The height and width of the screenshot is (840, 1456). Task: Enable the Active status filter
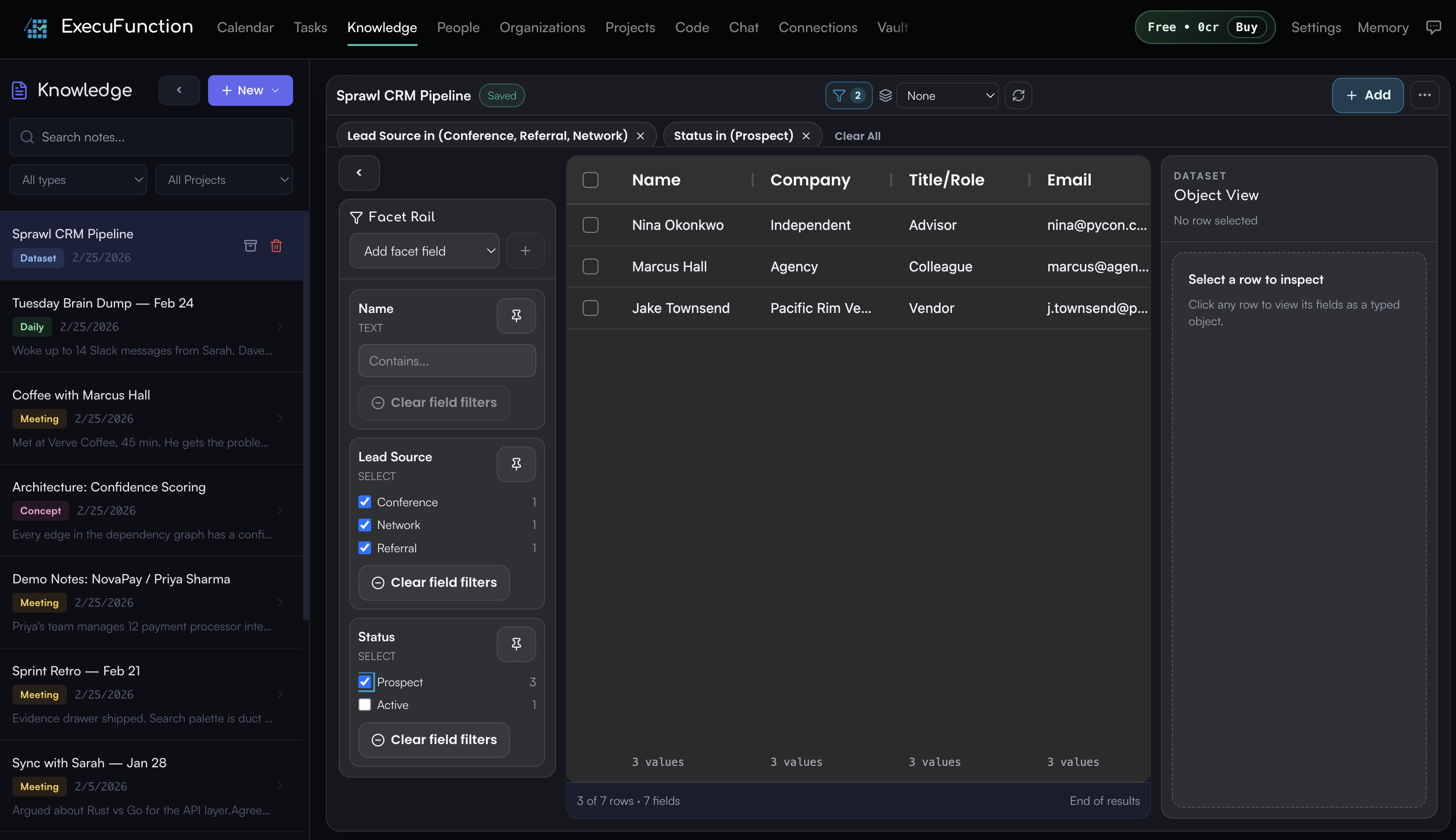click(364, 705)
